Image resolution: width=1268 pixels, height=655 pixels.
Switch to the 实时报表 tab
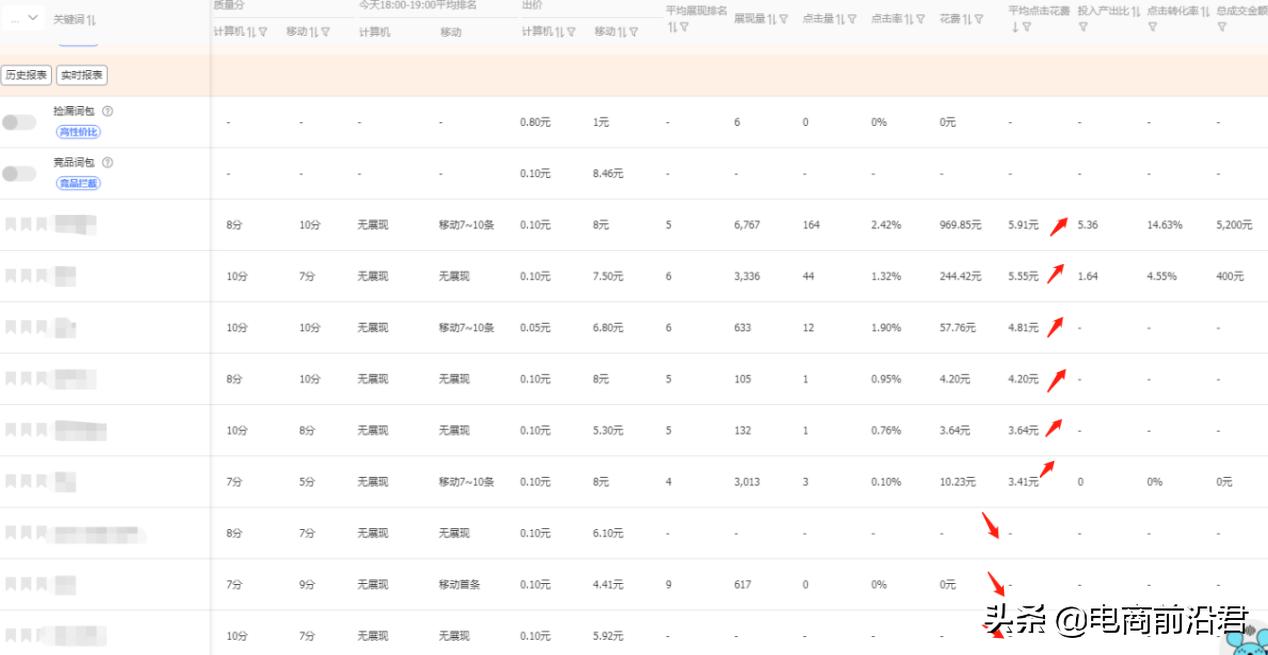(81, 75)
